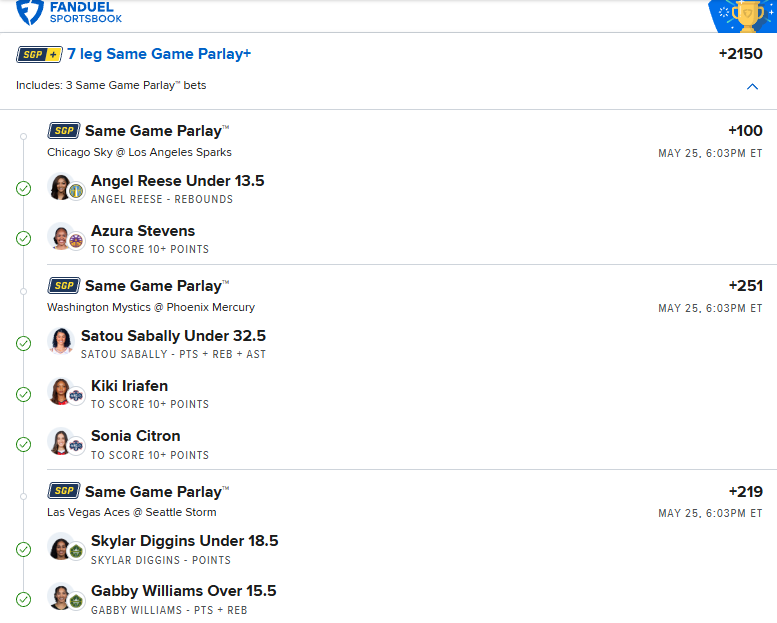Click the SGP badge for Chicago Sky game
The height and width of the screenshot is (623, 777).
tap(64, 131)
